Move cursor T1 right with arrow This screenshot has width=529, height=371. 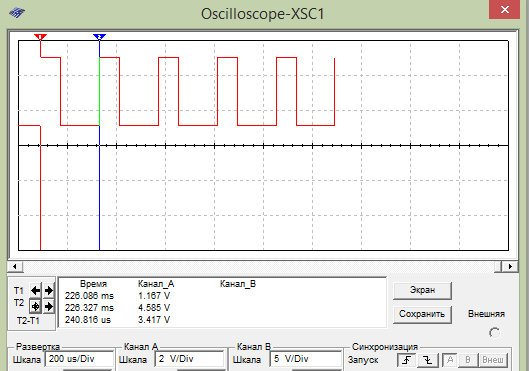click(x=49, y=290)
